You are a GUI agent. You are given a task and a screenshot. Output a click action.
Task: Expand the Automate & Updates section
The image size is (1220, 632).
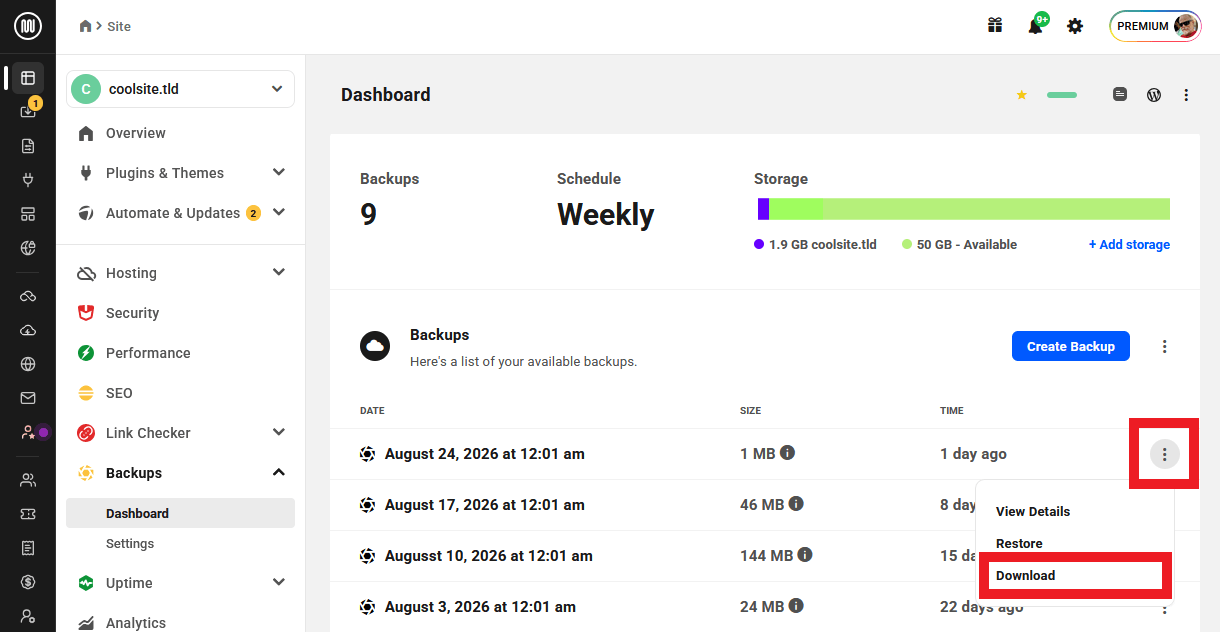[279, 213]
